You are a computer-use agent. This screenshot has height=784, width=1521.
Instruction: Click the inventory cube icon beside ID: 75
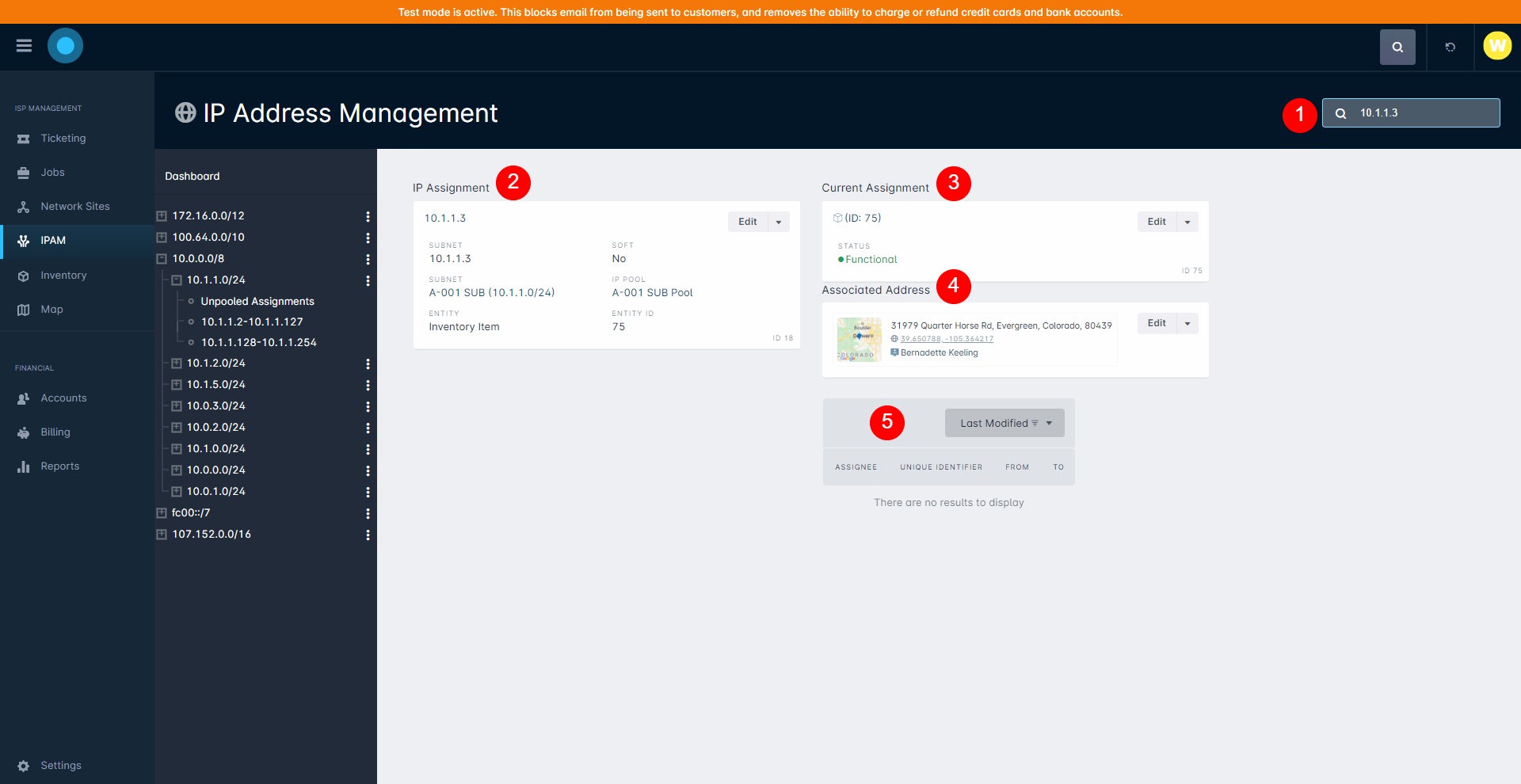click(x=837, y=218)
